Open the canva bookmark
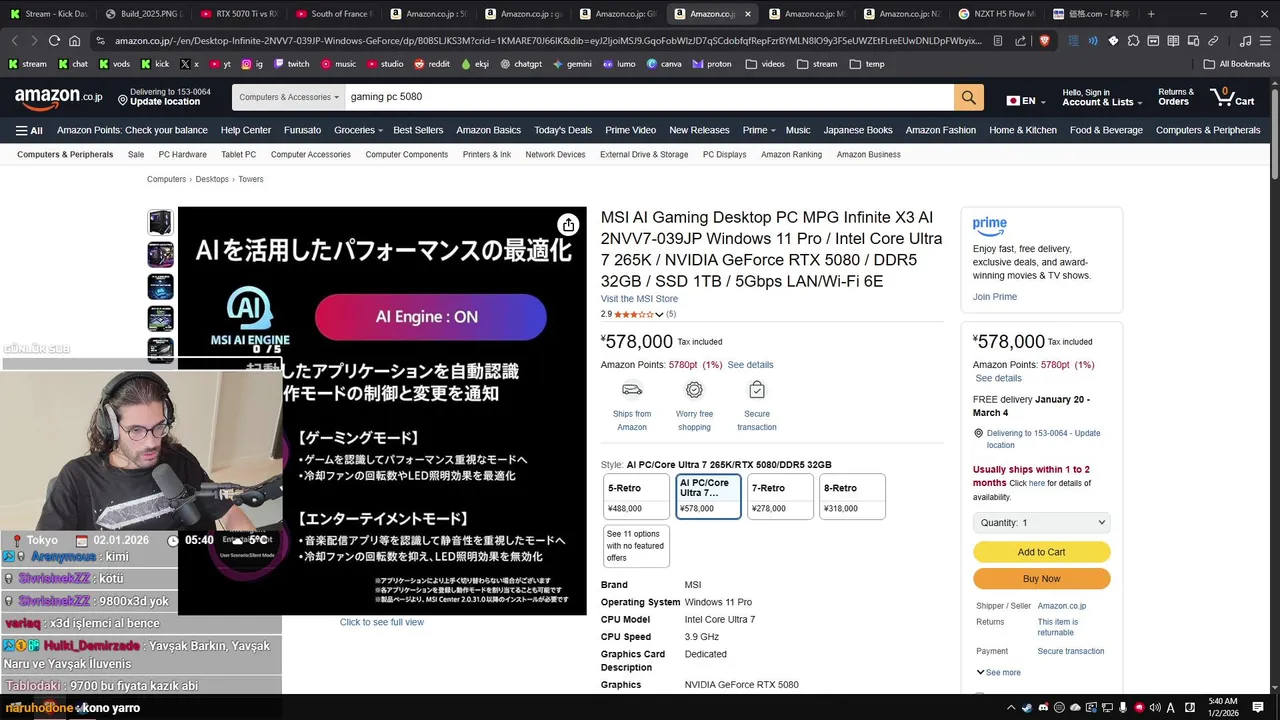The width and height of the screenshot is (1280, 720). point(664,64)
